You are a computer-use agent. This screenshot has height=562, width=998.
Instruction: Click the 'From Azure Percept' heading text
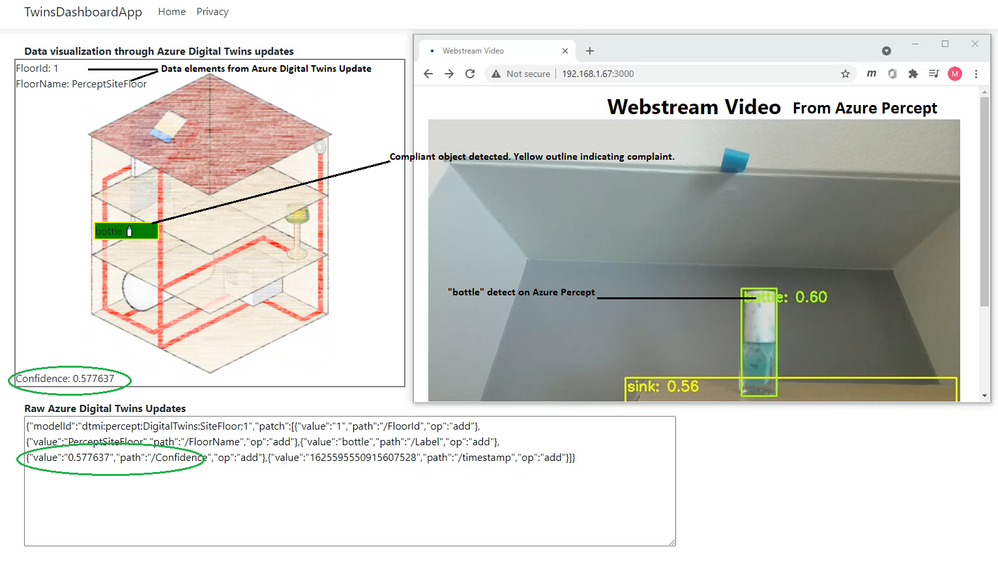point(864,108)
